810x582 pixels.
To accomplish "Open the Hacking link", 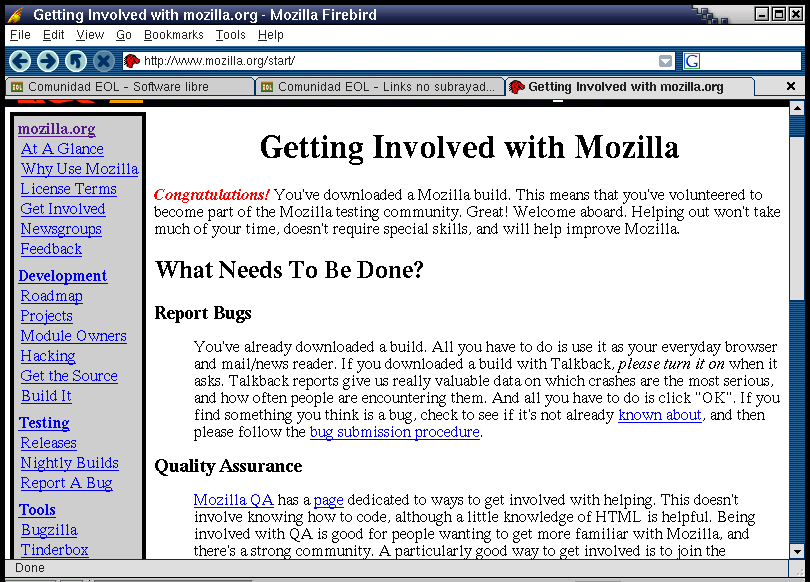I will pos(48,356).
